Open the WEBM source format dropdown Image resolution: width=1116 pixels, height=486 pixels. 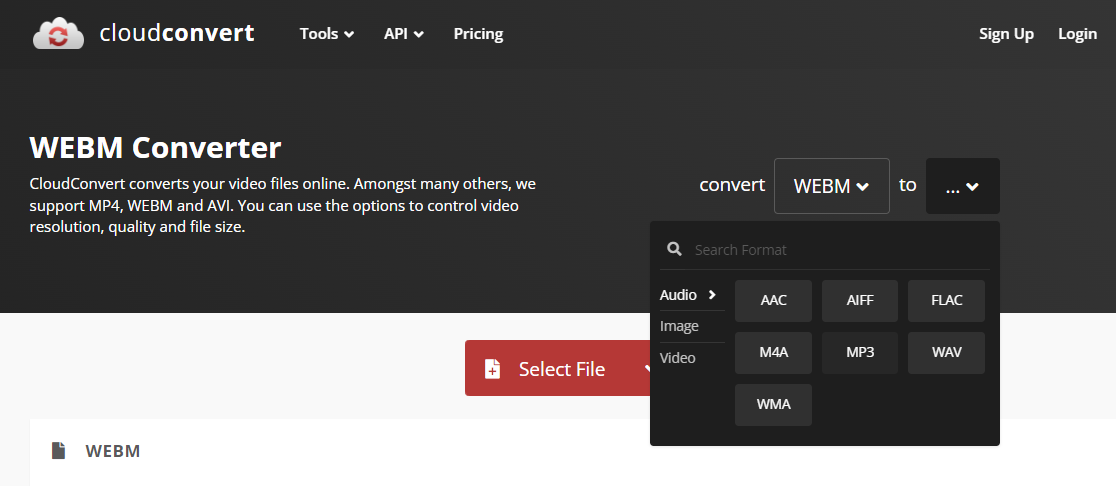(x=831, y=186)
